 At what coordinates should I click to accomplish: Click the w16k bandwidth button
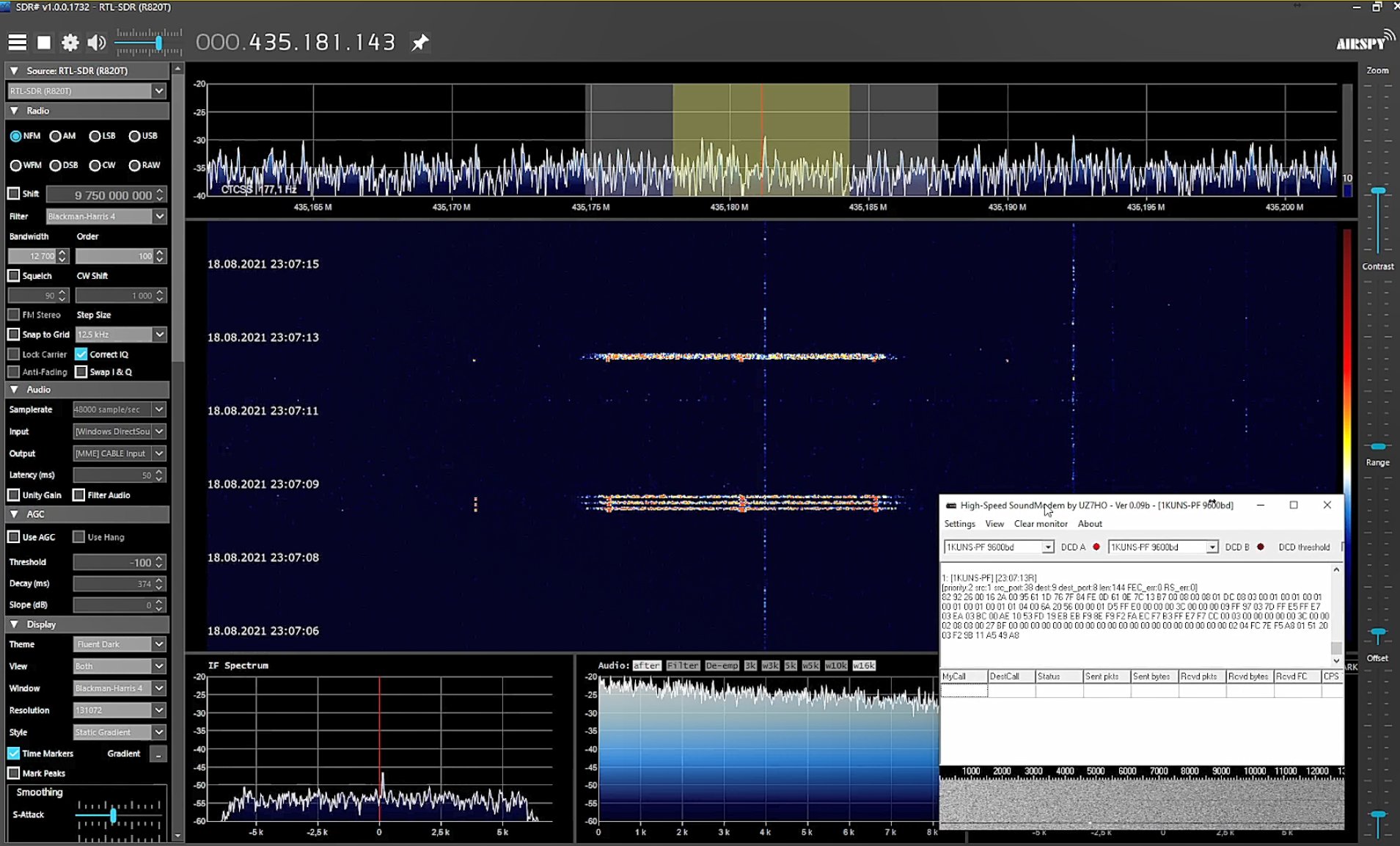[863, 666]
